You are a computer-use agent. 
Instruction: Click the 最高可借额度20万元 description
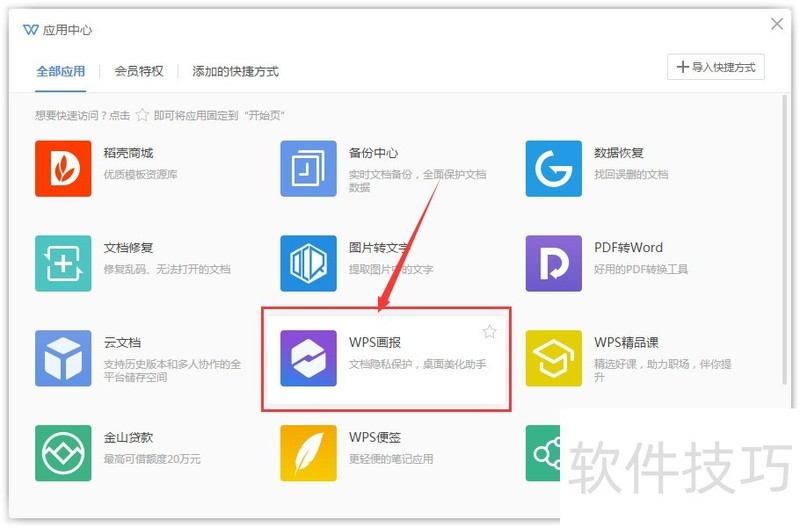(152, 459)
